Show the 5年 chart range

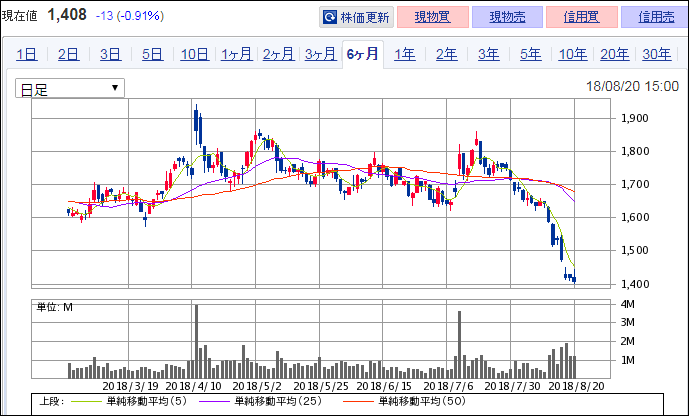click(x=531, y=54)
